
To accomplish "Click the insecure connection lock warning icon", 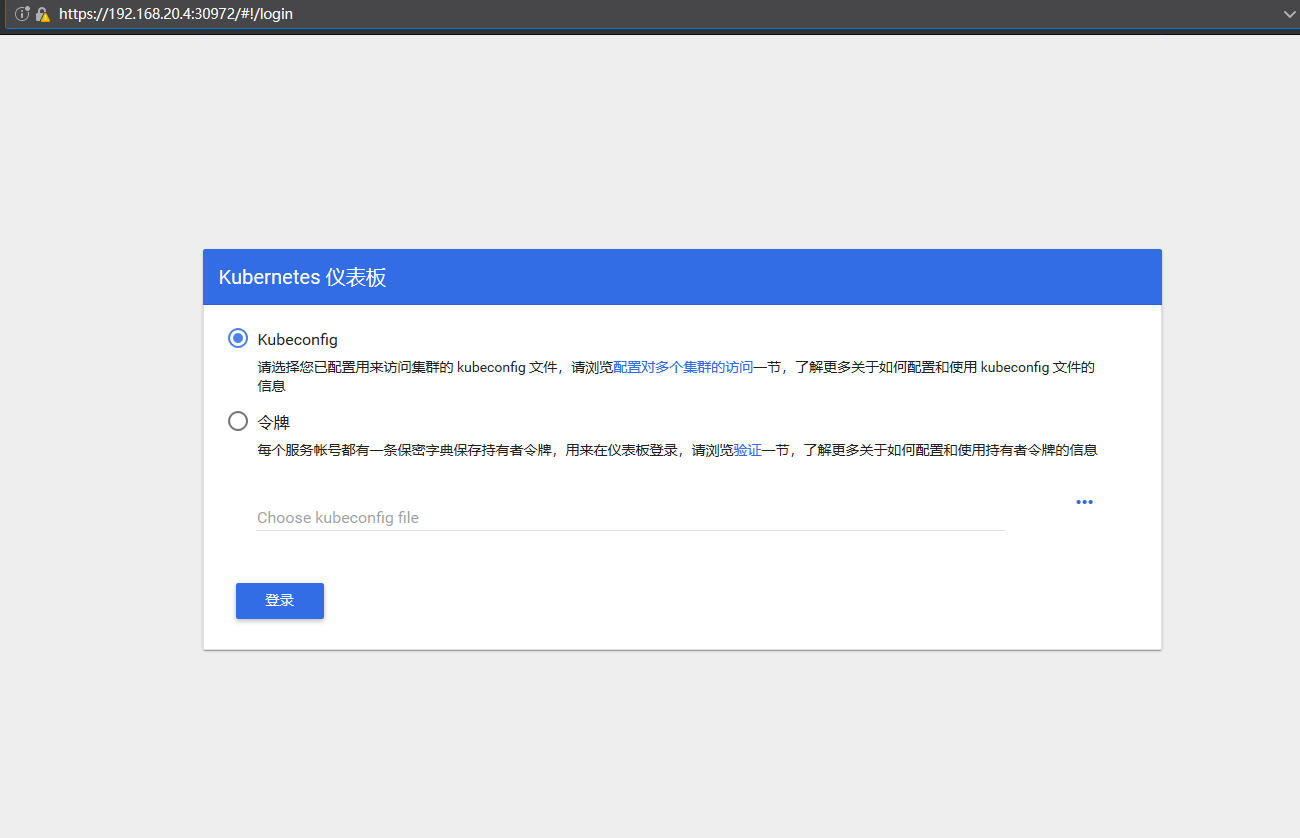I will coord(43,14).
